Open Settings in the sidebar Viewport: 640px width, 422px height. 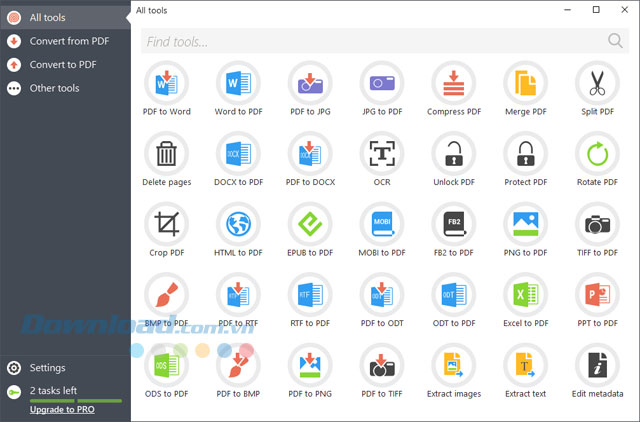click(65, 368)
